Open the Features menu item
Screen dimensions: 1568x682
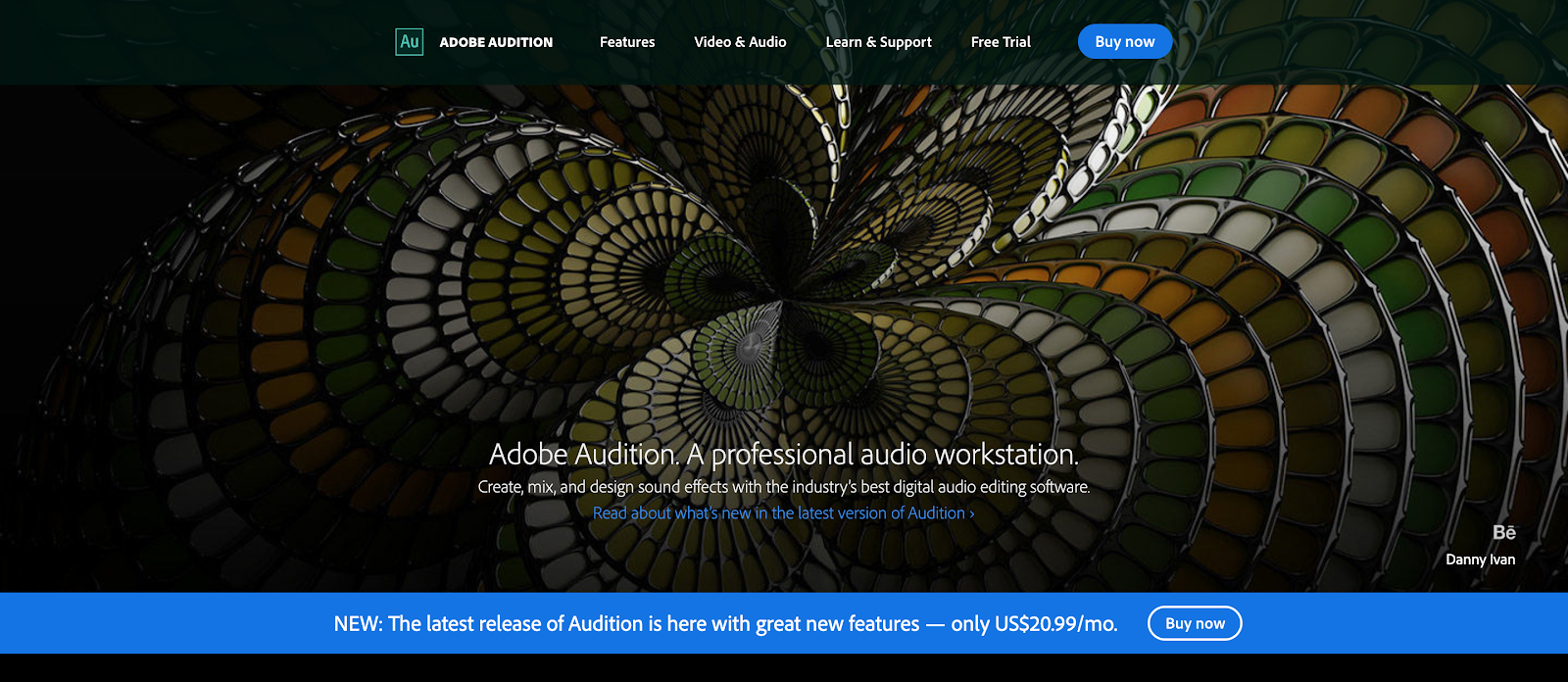coord(627,42)
